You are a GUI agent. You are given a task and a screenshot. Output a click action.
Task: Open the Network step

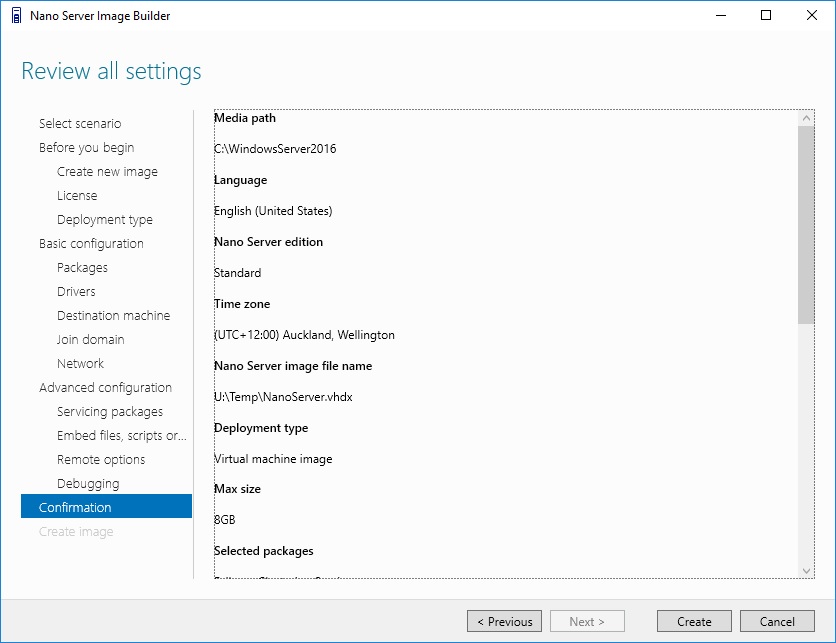81,364
